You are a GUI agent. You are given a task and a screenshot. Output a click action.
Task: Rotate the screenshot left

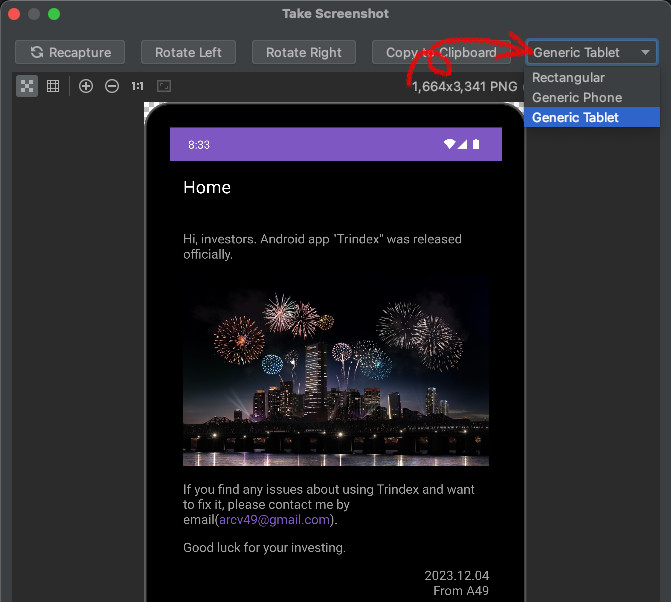188,52
